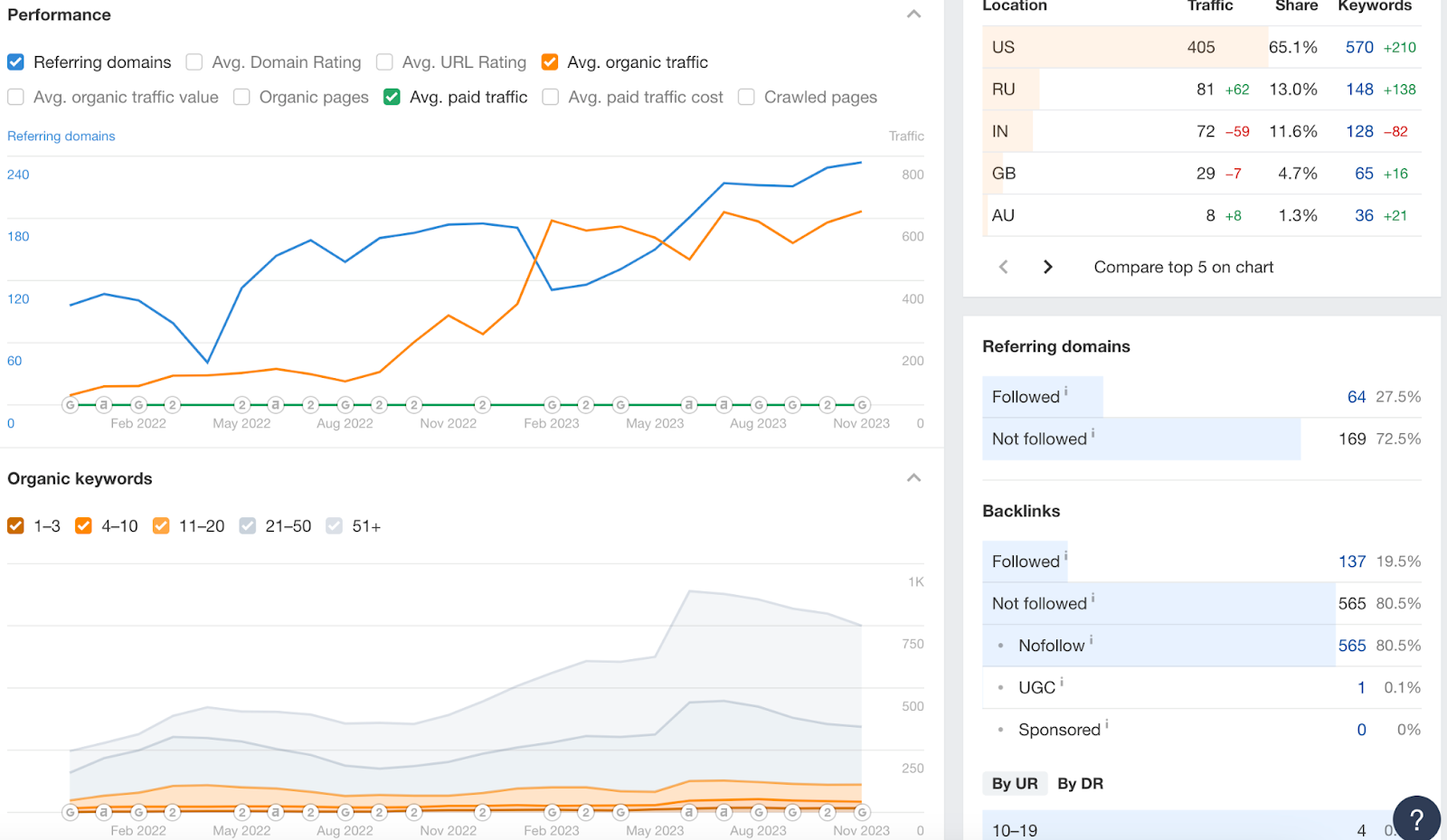Select the By UR tab
This screenshot has width=1447, height=840.
pyautogui.click(x=1014, y=783)
